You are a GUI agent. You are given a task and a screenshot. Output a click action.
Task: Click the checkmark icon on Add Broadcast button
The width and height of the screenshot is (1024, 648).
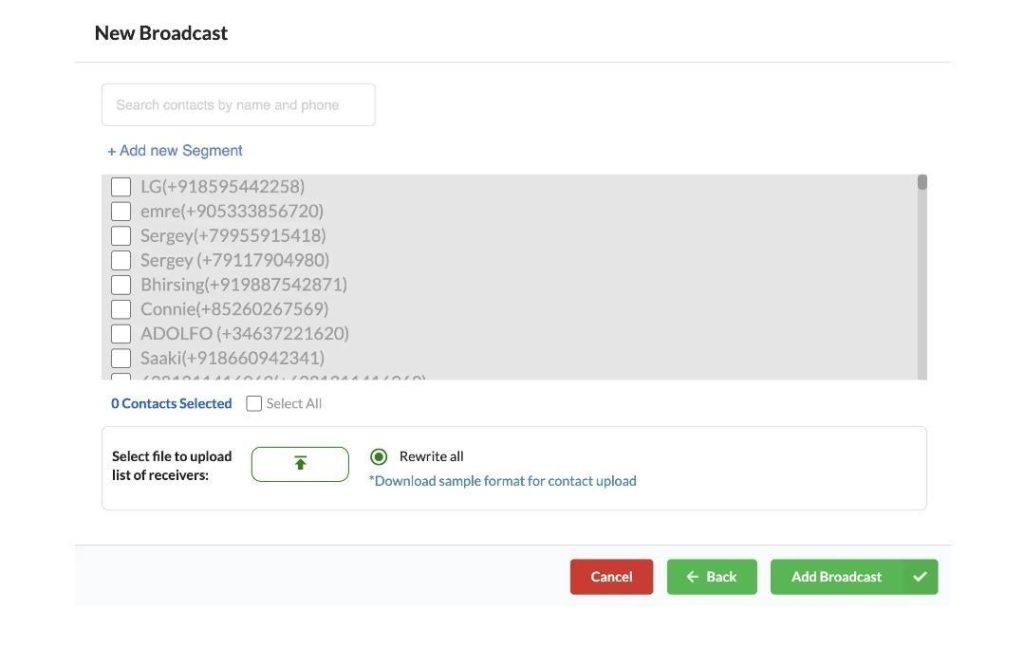coord(920,576)
